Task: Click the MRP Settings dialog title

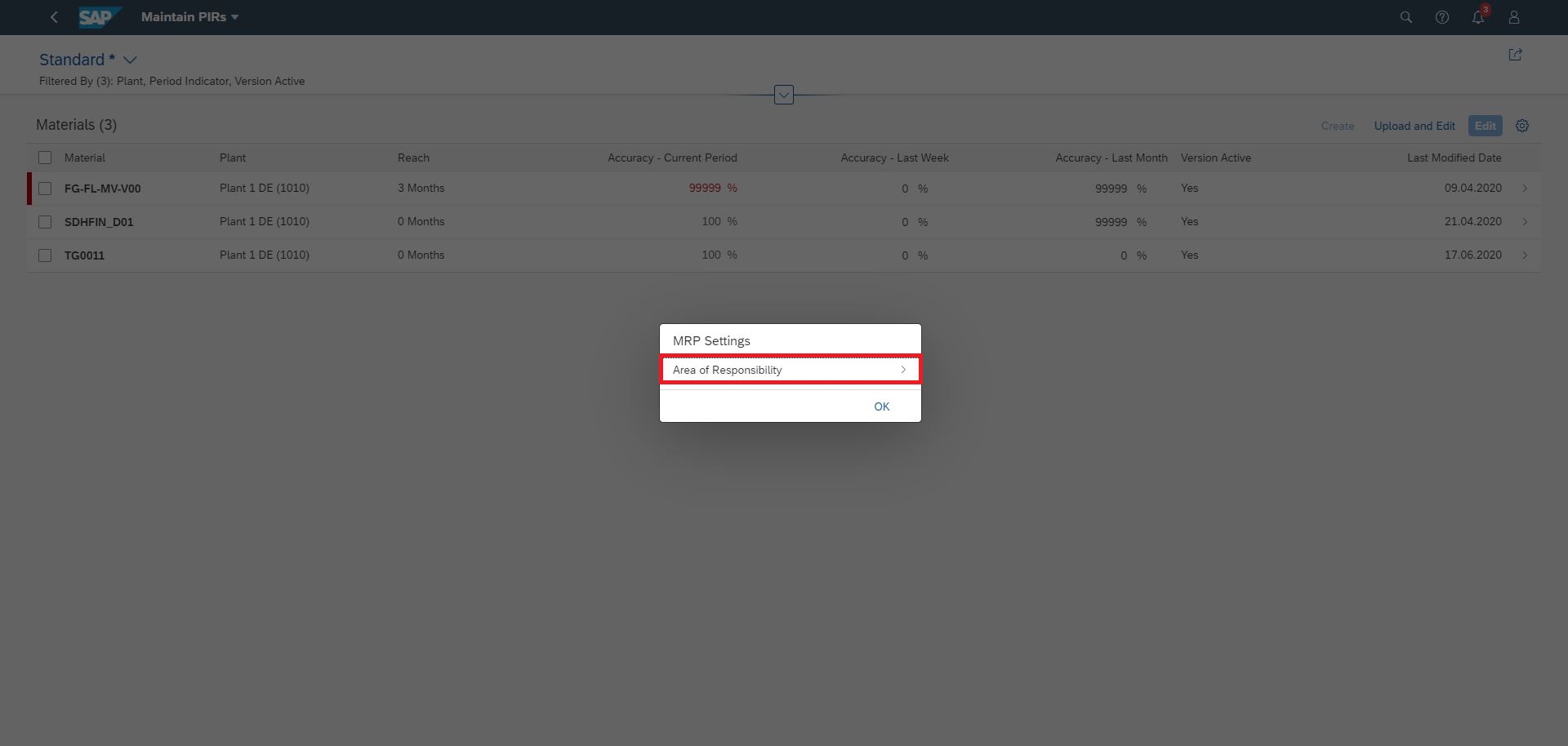Action: point(711,340)
